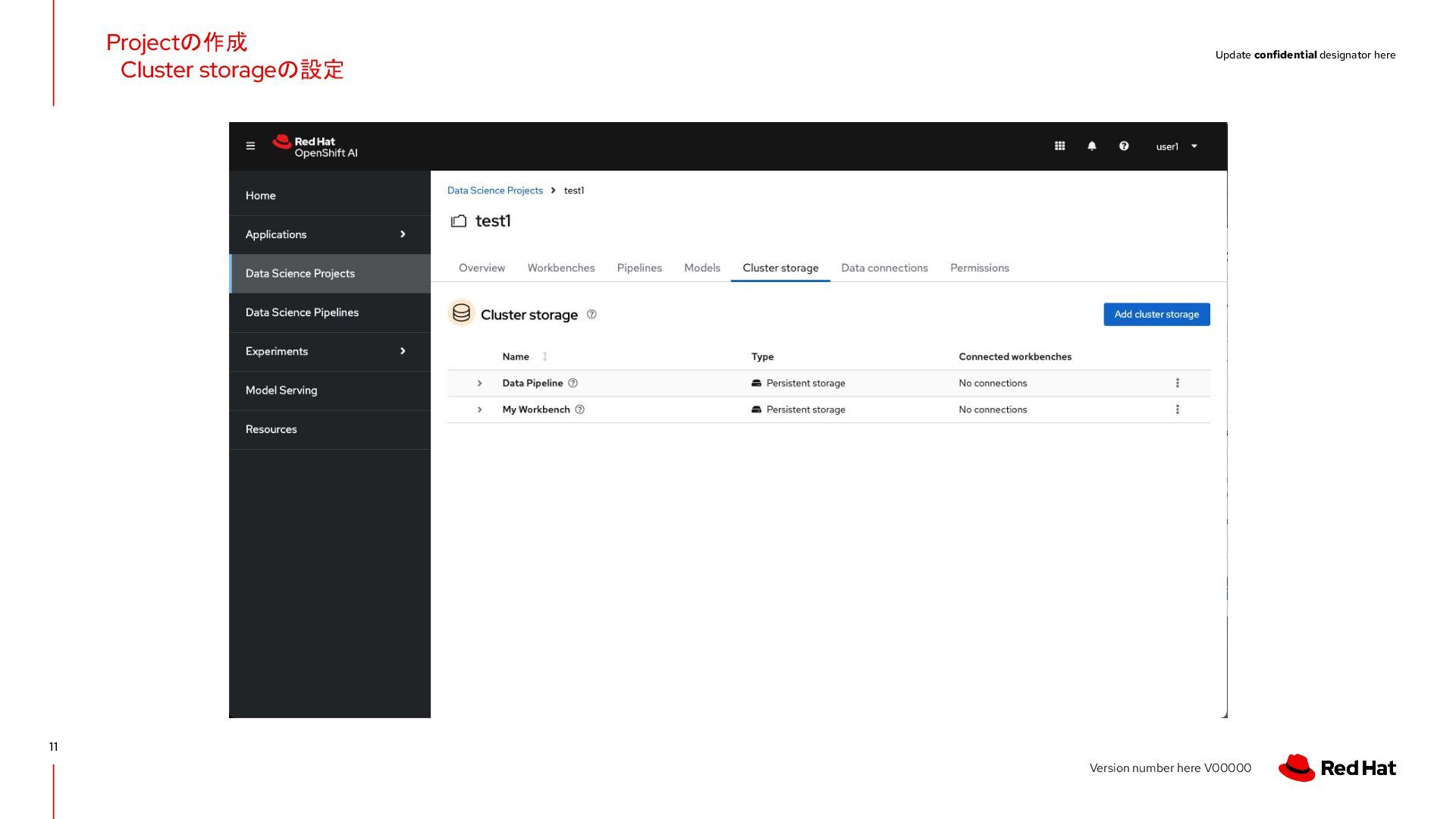Select the Cluster storage tab
Screen dimensions: 1456x819
[780, 268]
